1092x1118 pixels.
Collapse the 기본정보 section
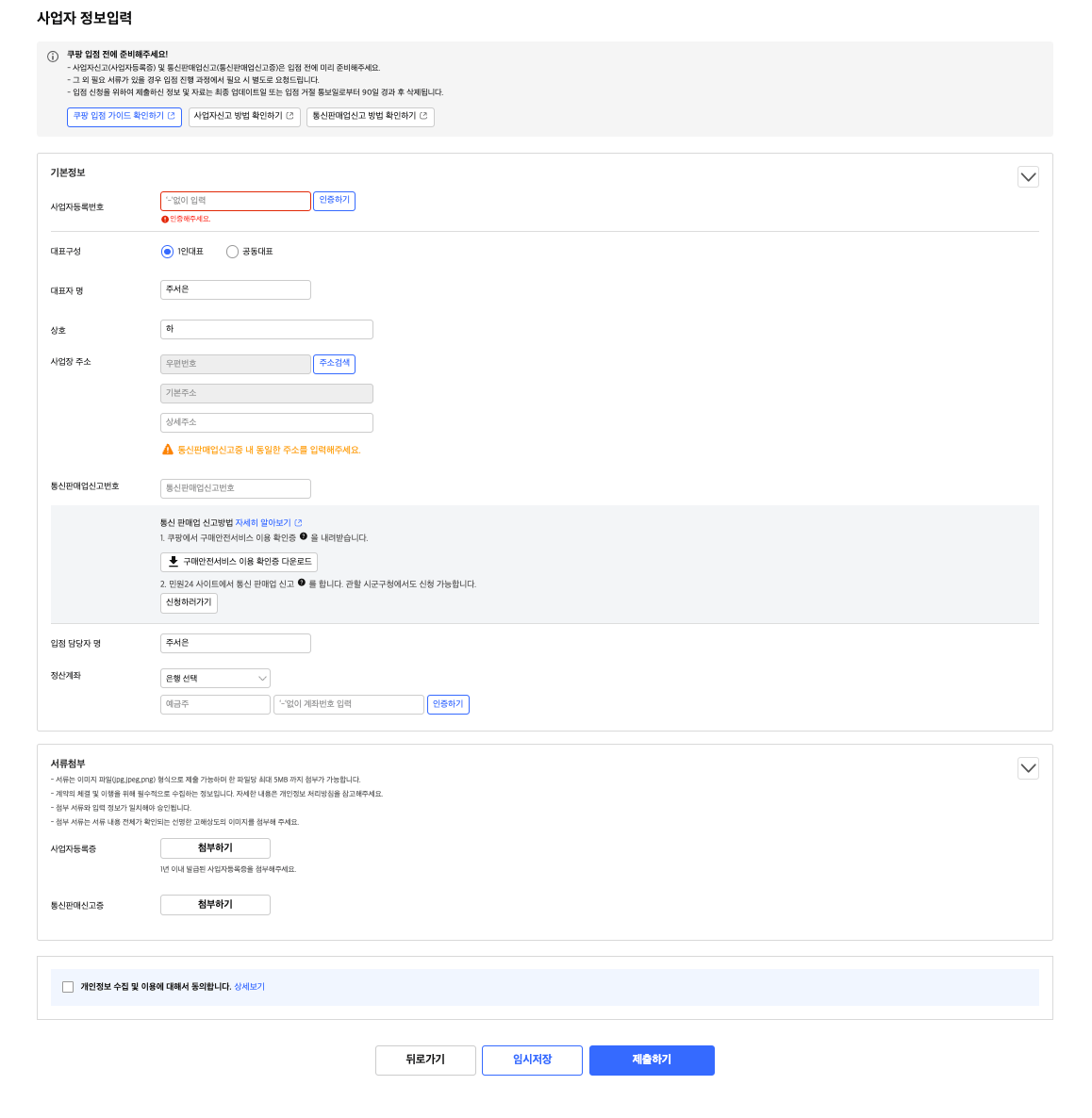[1028, 177]
